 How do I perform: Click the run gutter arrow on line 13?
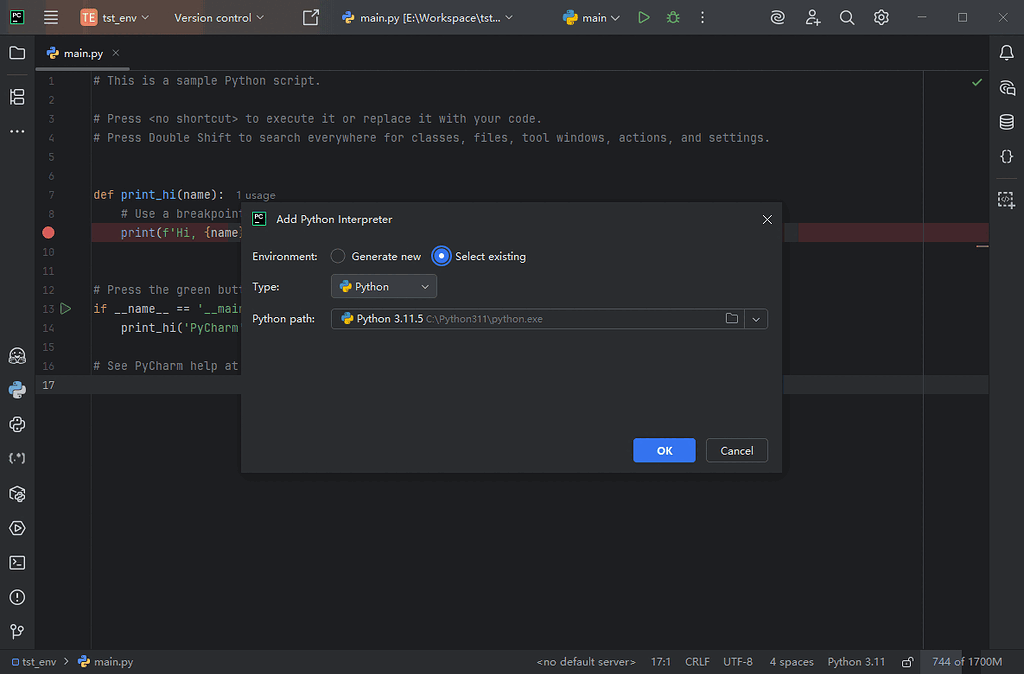coord(66,308)
